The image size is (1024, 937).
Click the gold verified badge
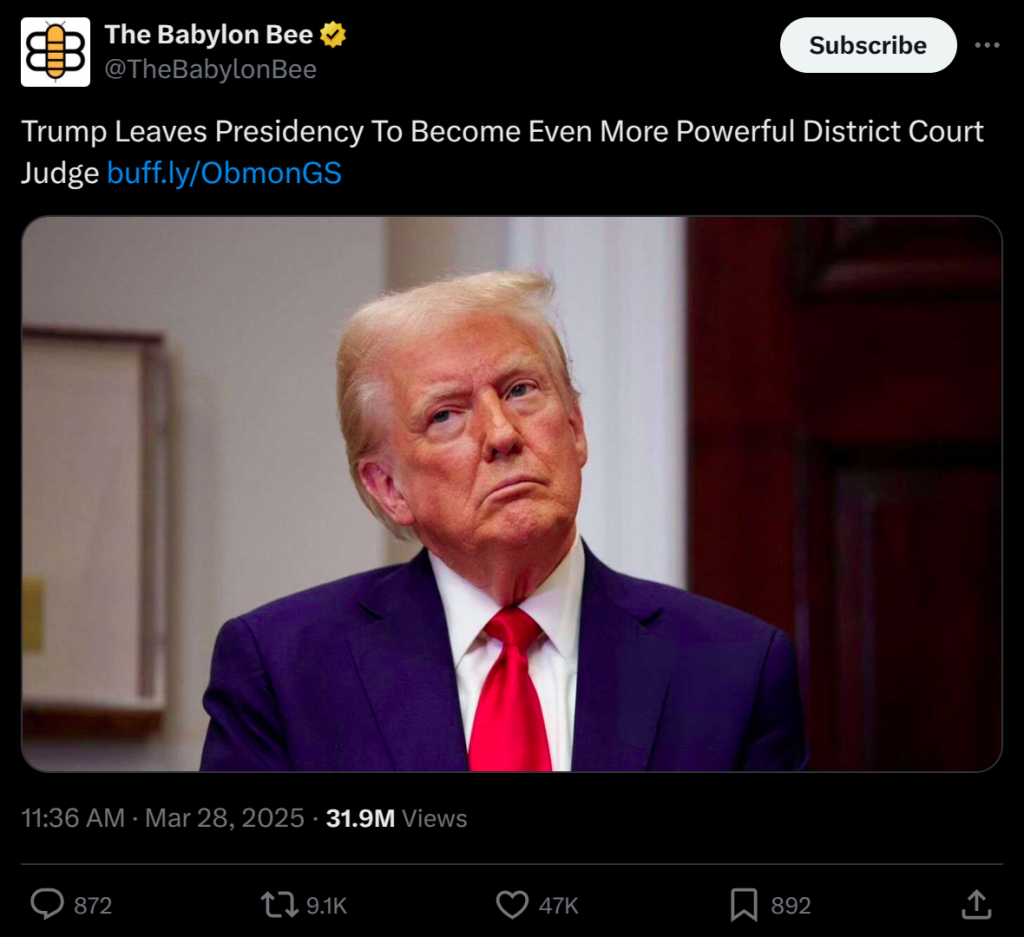point(330,33)
